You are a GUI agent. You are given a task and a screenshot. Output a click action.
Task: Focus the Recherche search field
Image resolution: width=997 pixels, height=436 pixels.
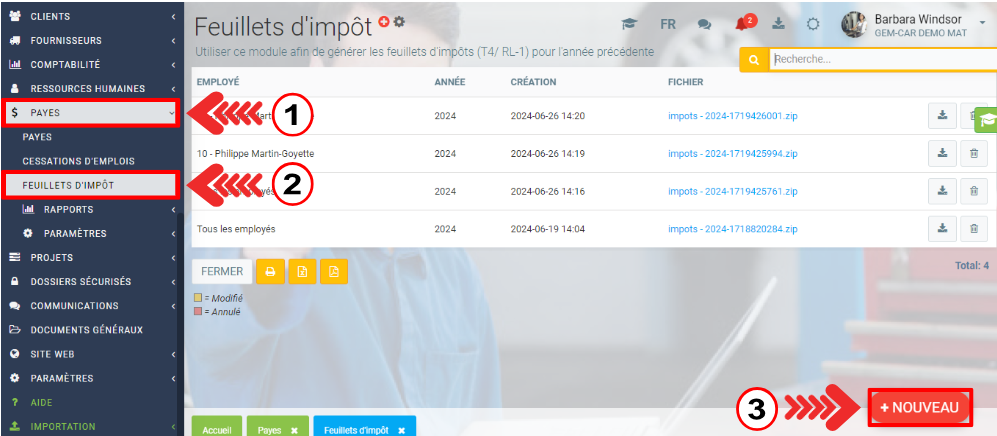[x=880, y=60]
